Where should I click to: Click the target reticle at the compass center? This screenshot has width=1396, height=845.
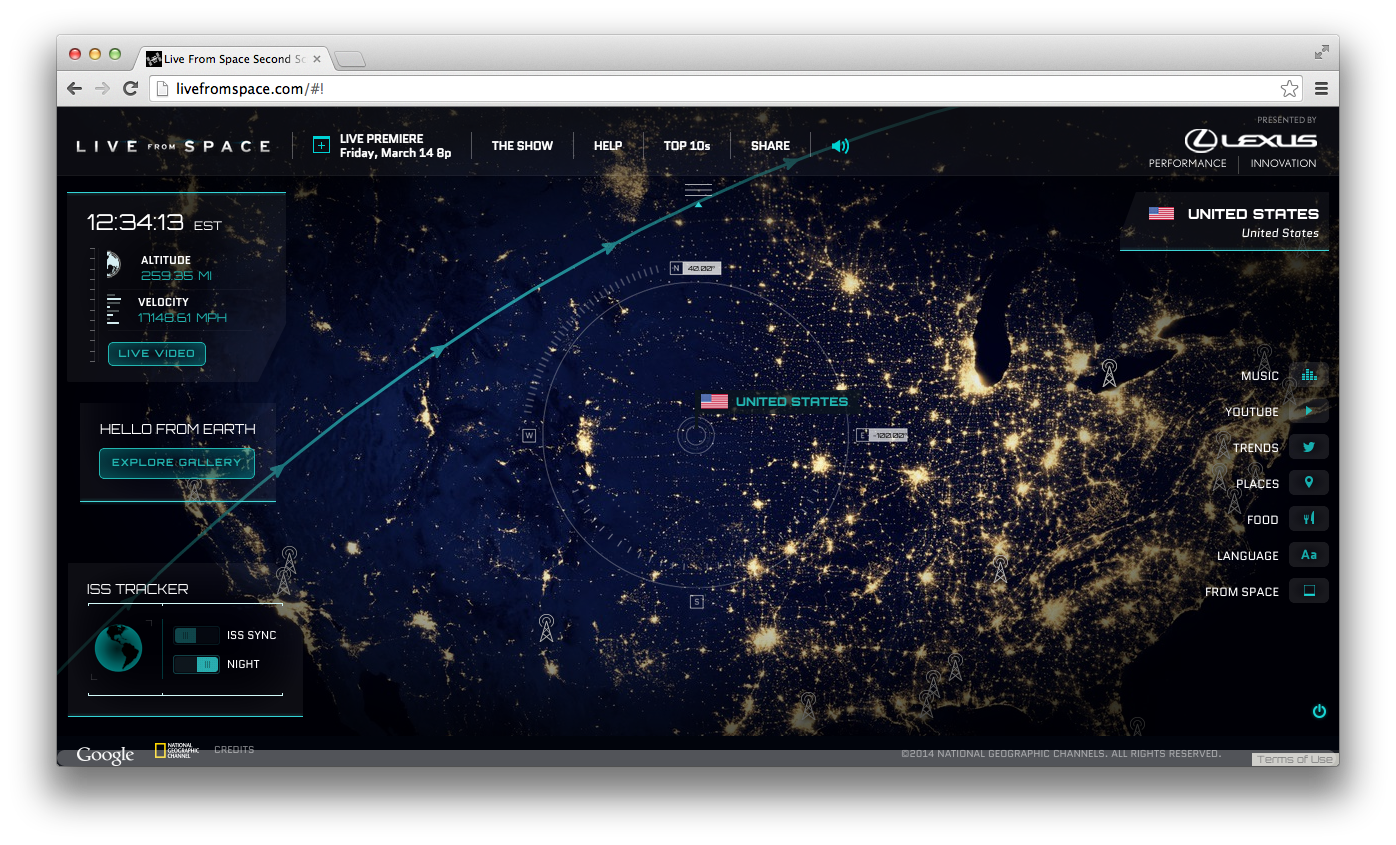(x=695, y=436)
